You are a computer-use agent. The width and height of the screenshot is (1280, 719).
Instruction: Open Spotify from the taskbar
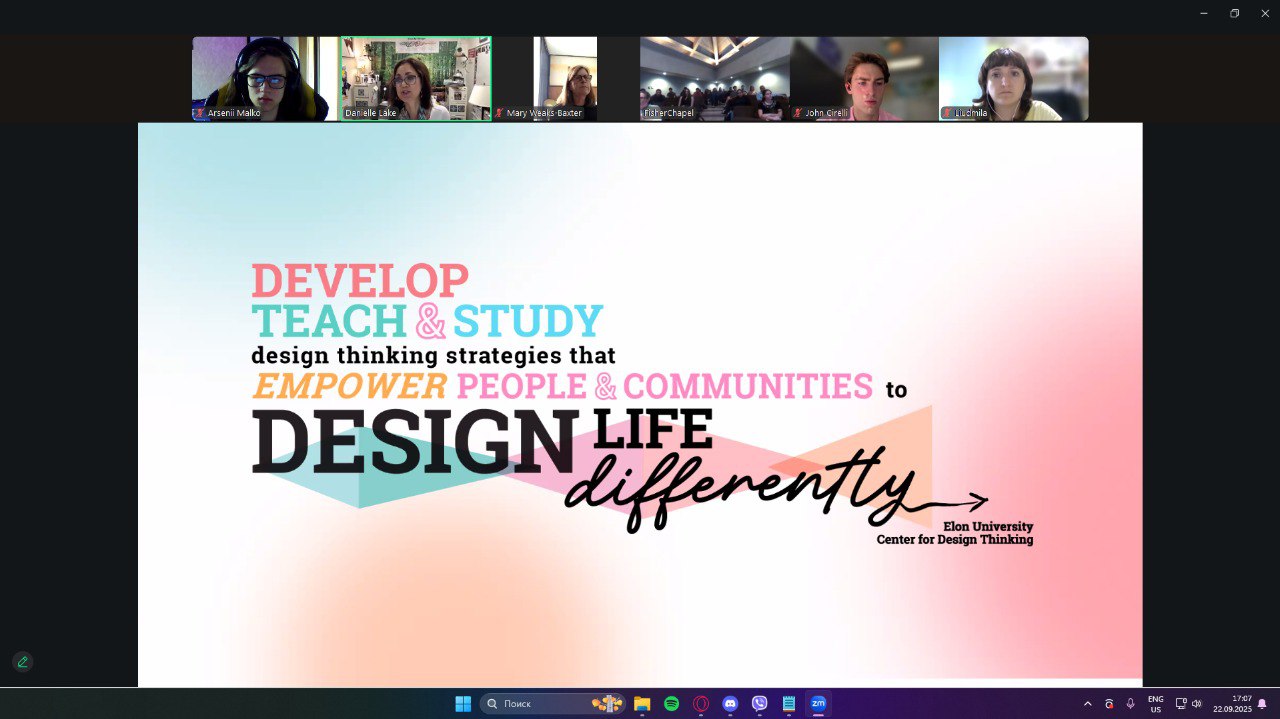[x=672, y=704]
